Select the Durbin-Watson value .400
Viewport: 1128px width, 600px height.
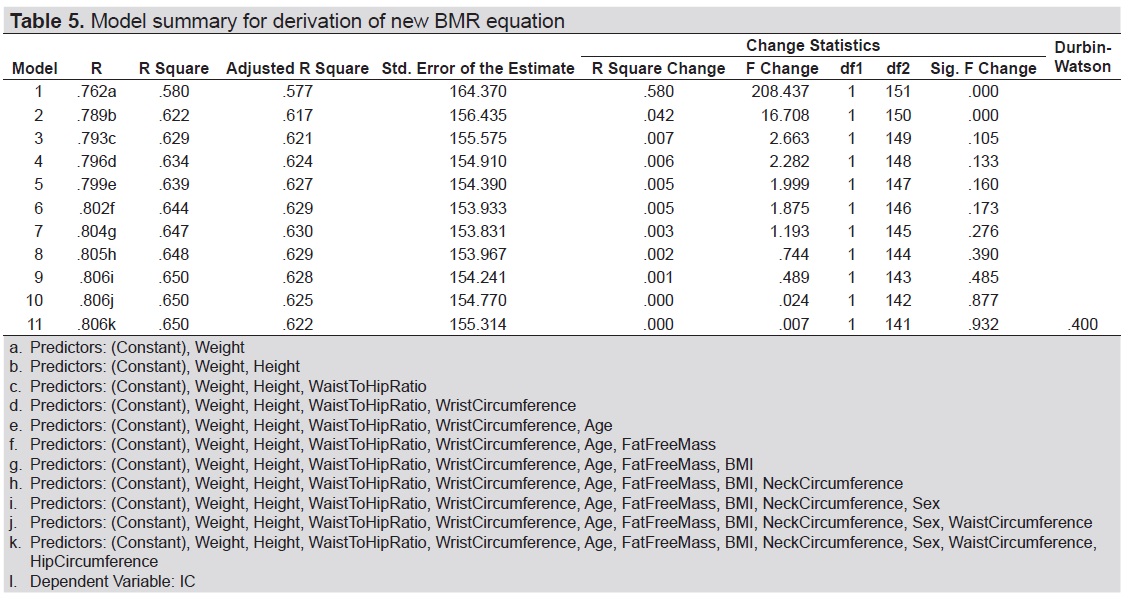pos(1077,322)
